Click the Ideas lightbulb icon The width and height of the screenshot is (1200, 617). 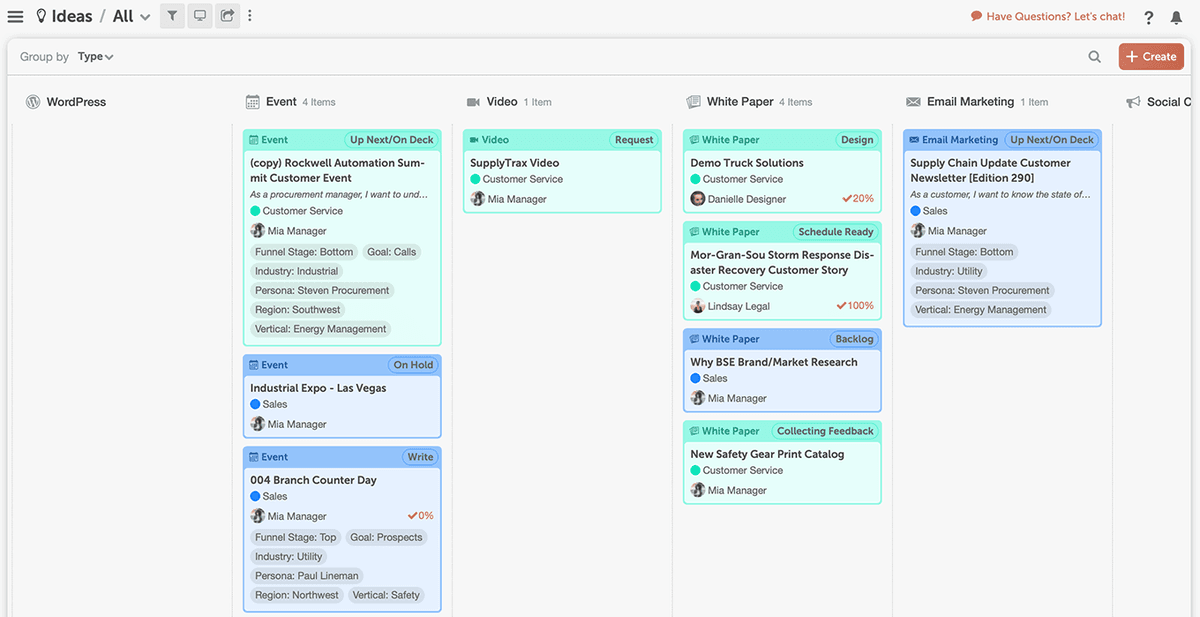click(40, 15)
